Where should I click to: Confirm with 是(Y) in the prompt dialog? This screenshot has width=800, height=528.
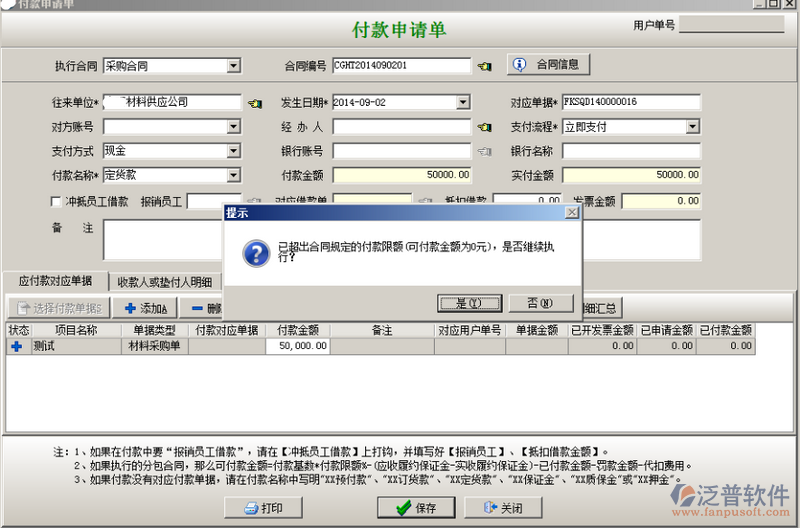(x=469, y=303)
